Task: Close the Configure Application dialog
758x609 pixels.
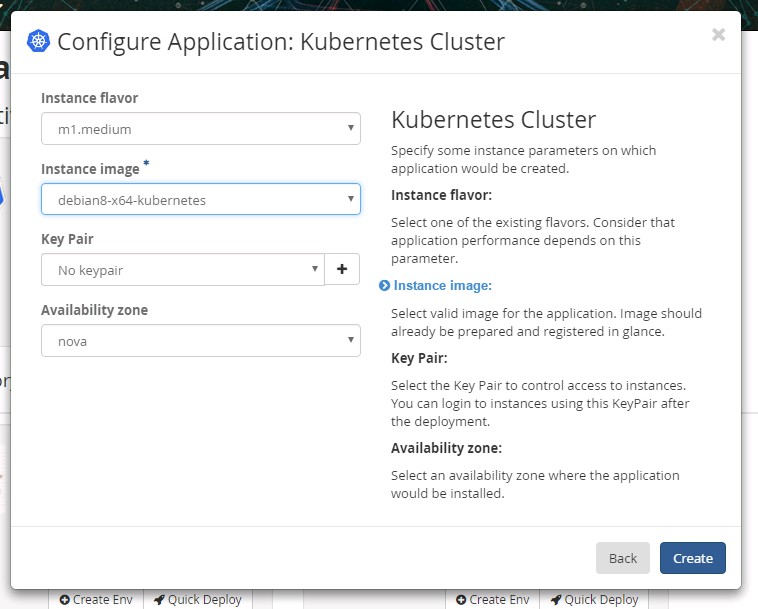Action: click(x=718, y=34)
